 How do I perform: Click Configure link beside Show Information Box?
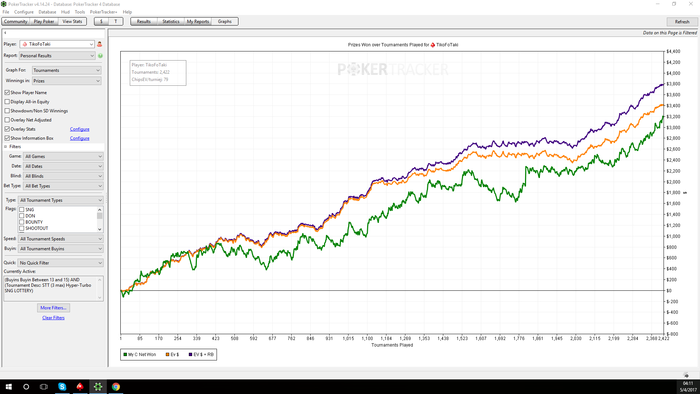pyautogui.click(x=79, y=138)
